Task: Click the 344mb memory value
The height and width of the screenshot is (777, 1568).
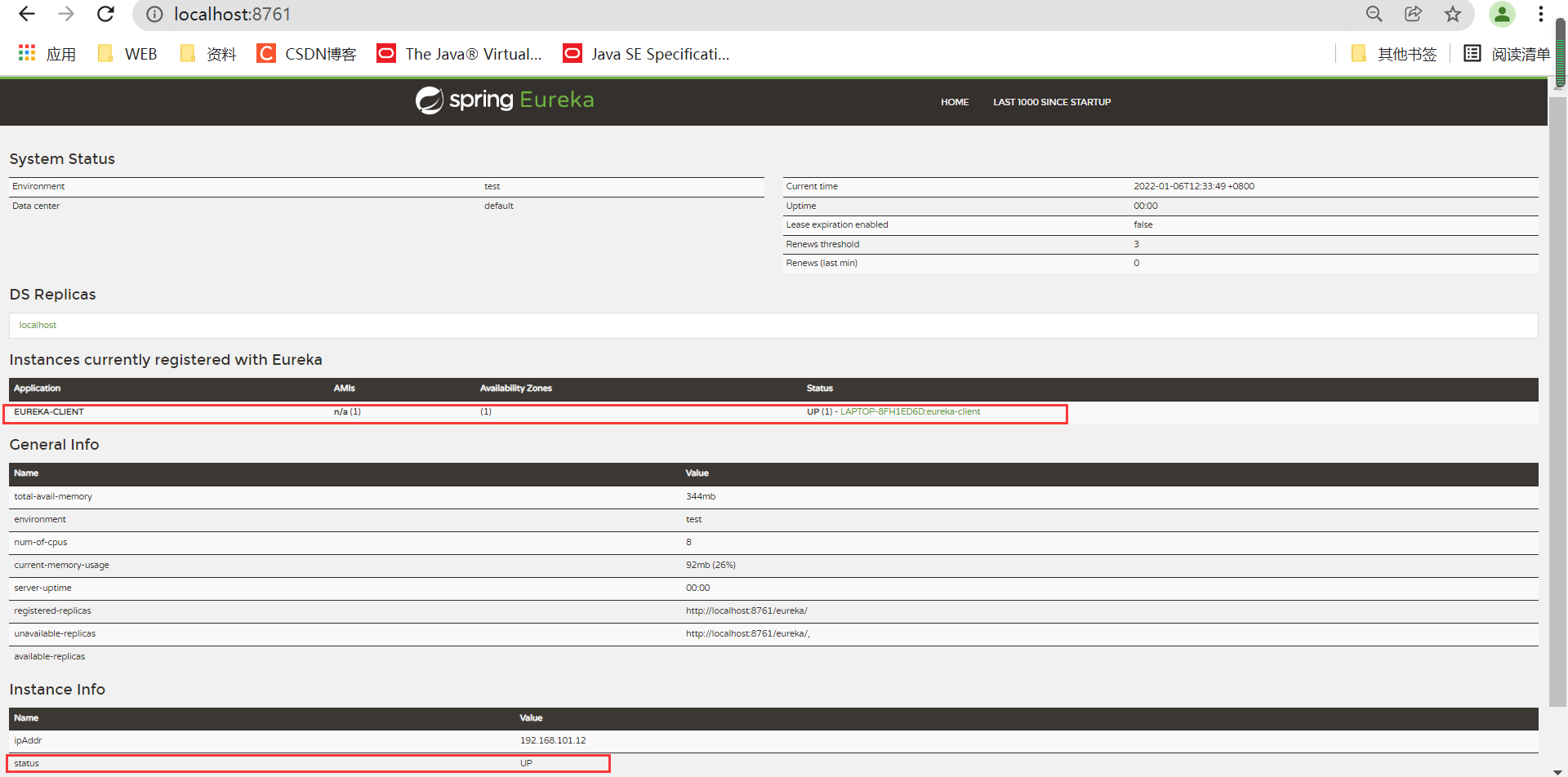Action: point(701,496)
